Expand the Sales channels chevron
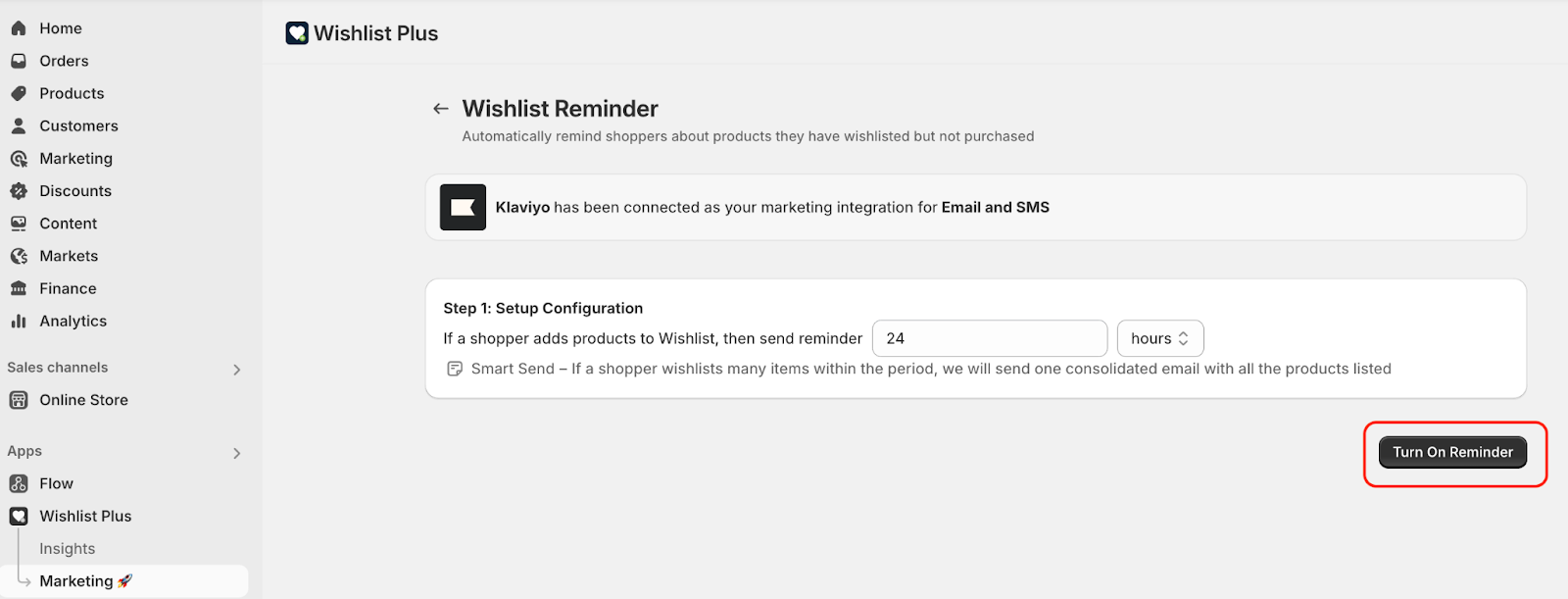The image size is (1568, 599). (x=236, y=370)
